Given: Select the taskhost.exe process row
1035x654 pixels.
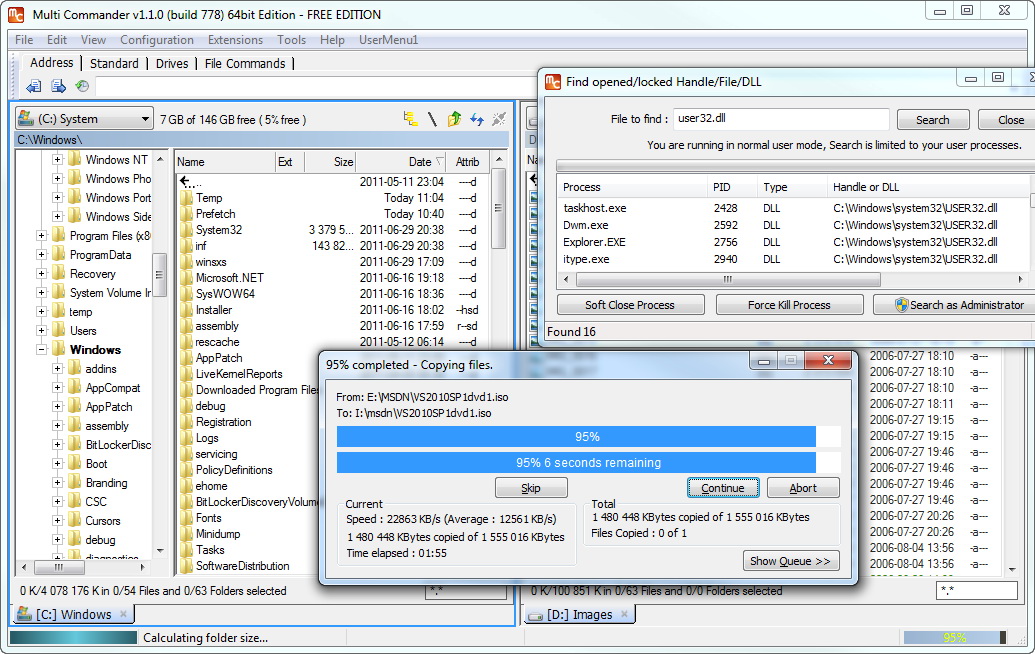Looking at the screenshot, I should pyautogui.click(x=793, y=208).
